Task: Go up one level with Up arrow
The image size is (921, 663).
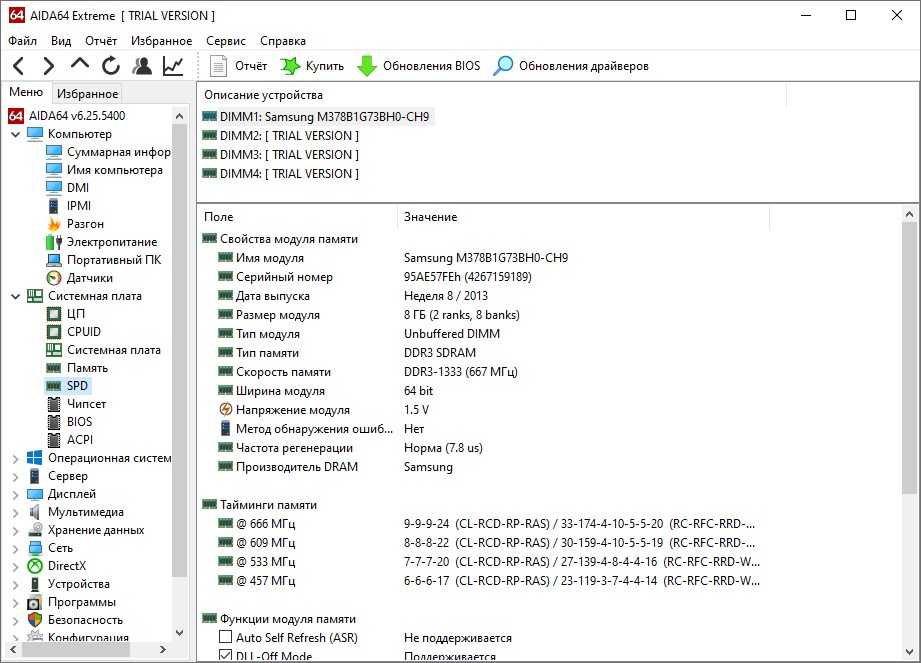Action: pos(80,66)
